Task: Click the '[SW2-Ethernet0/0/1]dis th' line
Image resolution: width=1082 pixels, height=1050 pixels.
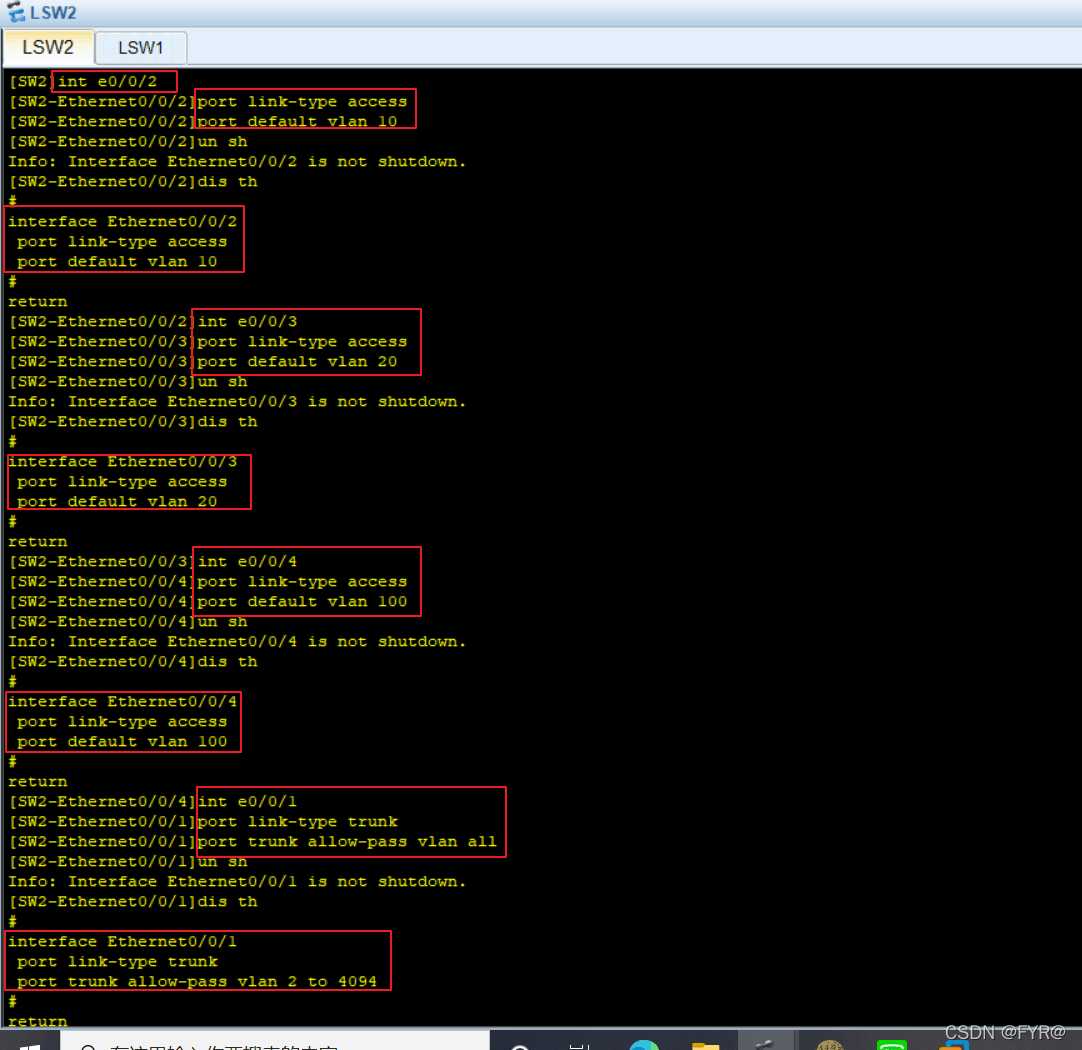Action: click(x=132, y=902)
